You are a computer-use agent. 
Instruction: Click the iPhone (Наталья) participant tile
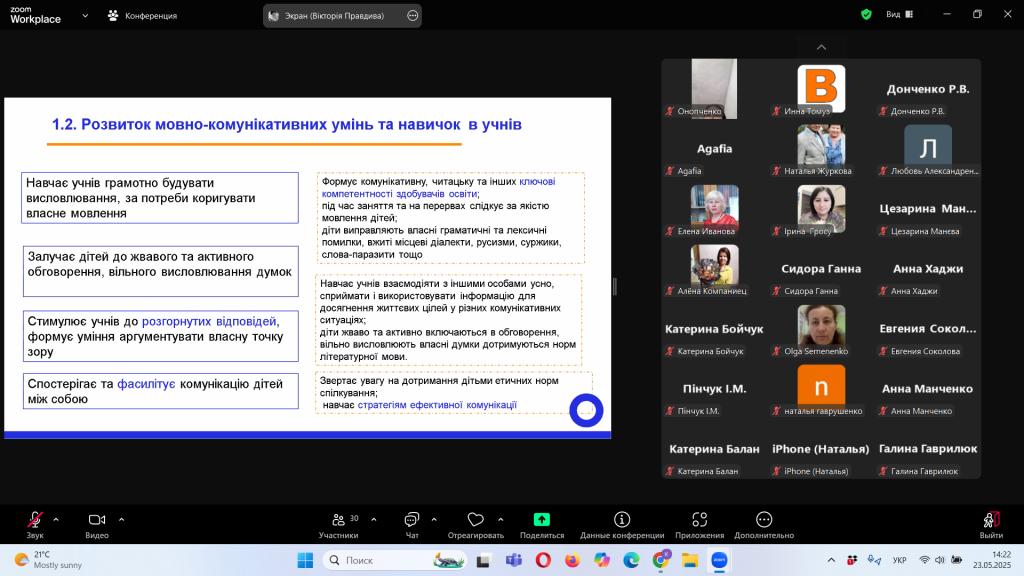coord(821,449)
